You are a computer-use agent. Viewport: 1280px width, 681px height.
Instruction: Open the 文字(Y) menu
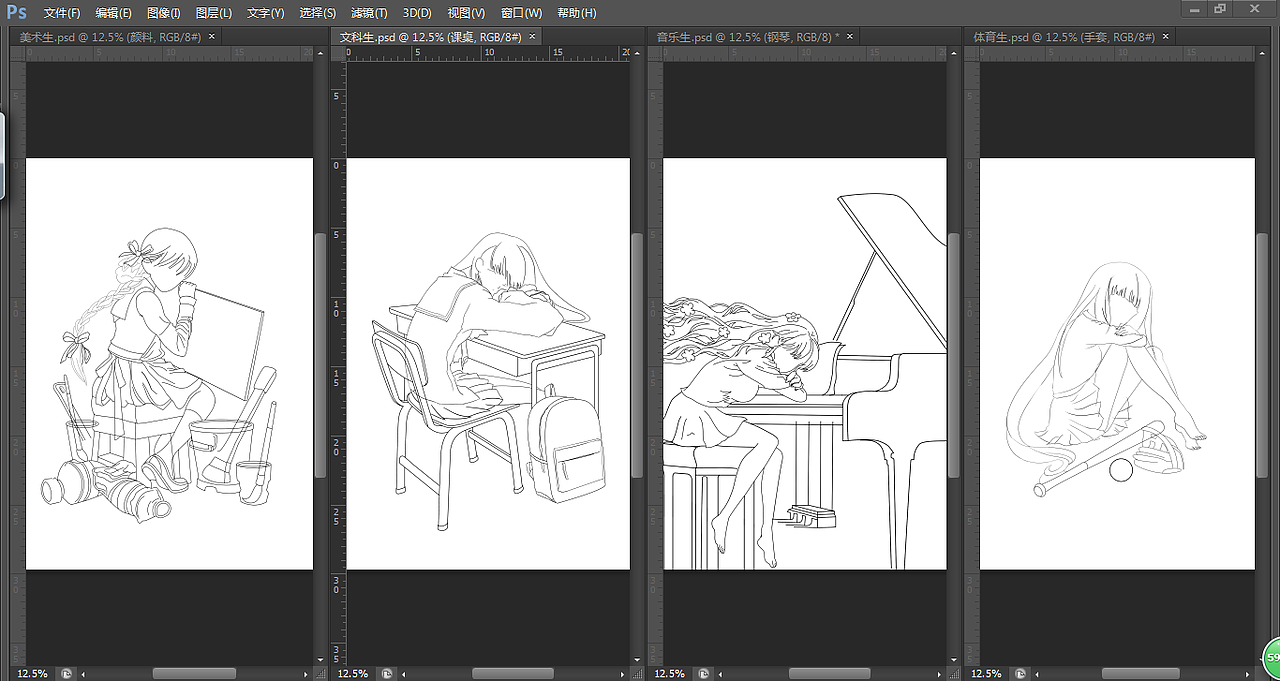(x=265, y=13)
